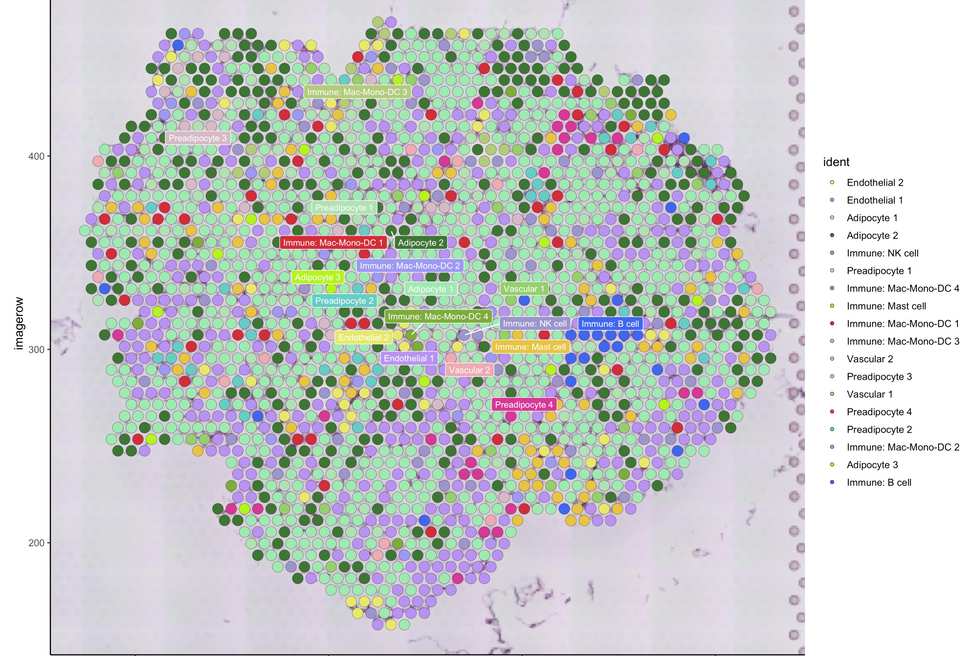Click the dark green 'Adipocyte 2' plot label
Image resolution: width=980 pixels, height=656 pixels.
point(421,242)
